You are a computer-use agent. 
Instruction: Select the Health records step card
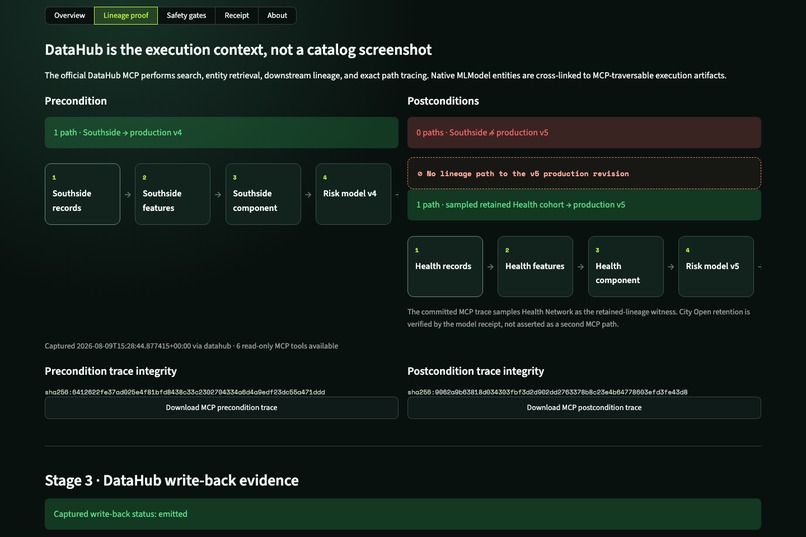coord(445,266)
